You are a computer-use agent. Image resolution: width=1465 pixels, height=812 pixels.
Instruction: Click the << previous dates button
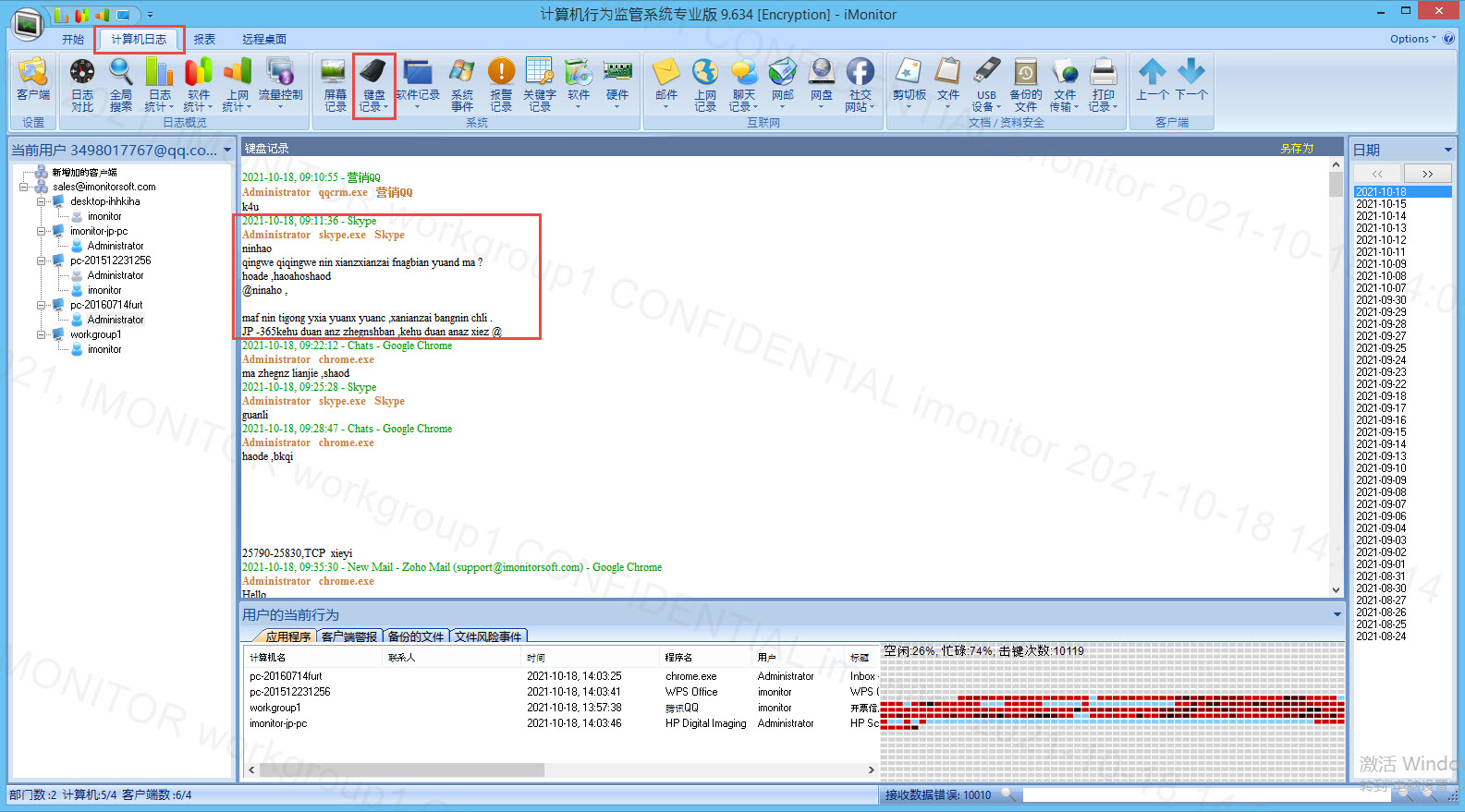pos(1377,174)
